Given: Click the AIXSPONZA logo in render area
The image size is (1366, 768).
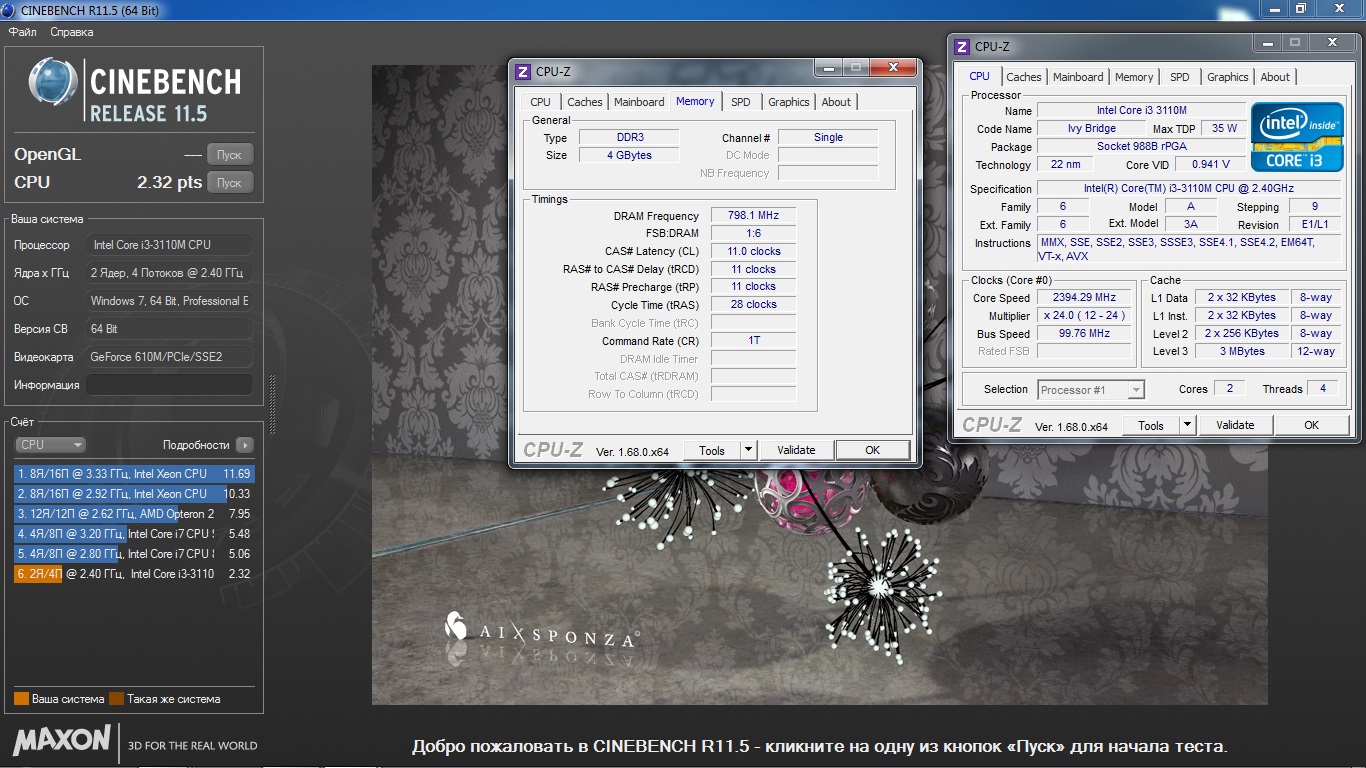Looking at the screenshot, I should (x=541, y=633).
